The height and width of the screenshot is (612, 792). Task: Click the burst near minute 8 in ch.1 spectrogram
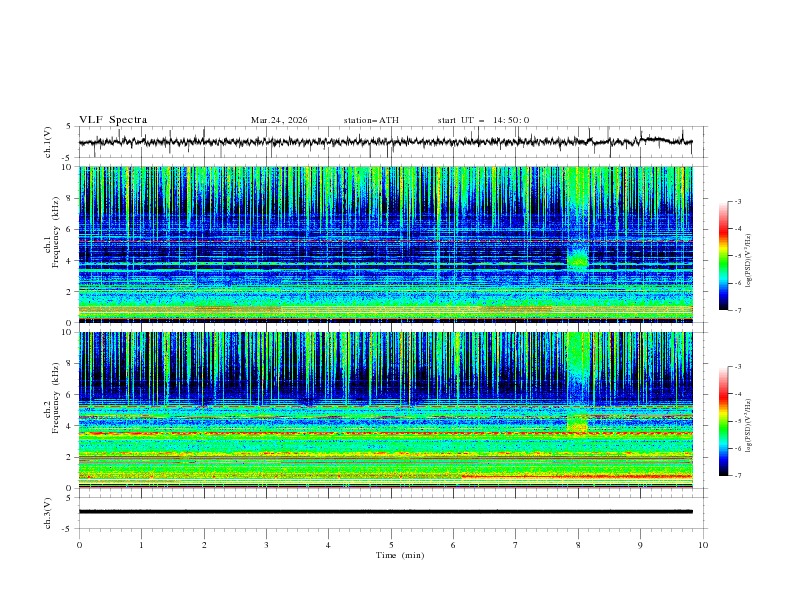pos(577,257)
